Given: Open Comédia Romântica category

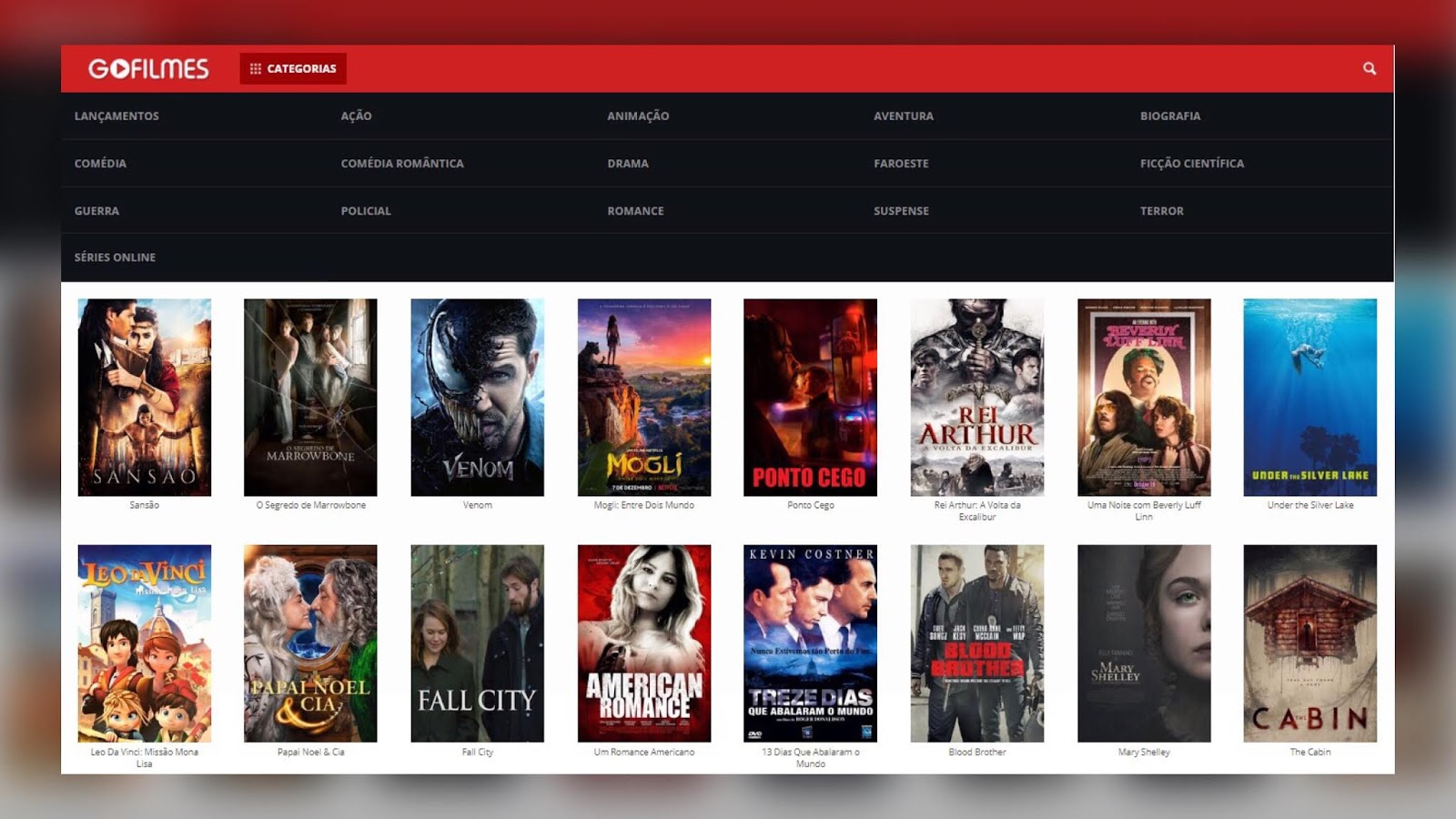Looking at the screenshot, I should point(402,163).
